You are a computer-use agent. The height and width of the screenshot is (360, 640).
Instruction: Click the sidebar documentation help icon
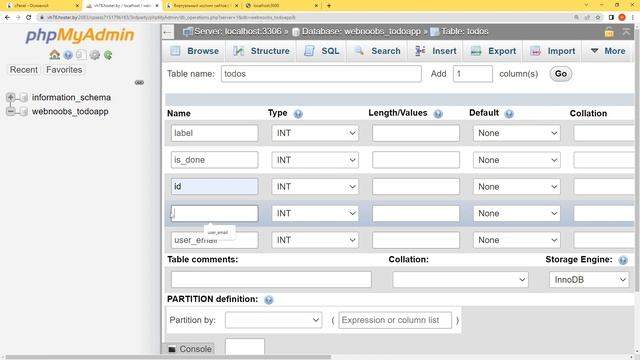tap(68, 55)
